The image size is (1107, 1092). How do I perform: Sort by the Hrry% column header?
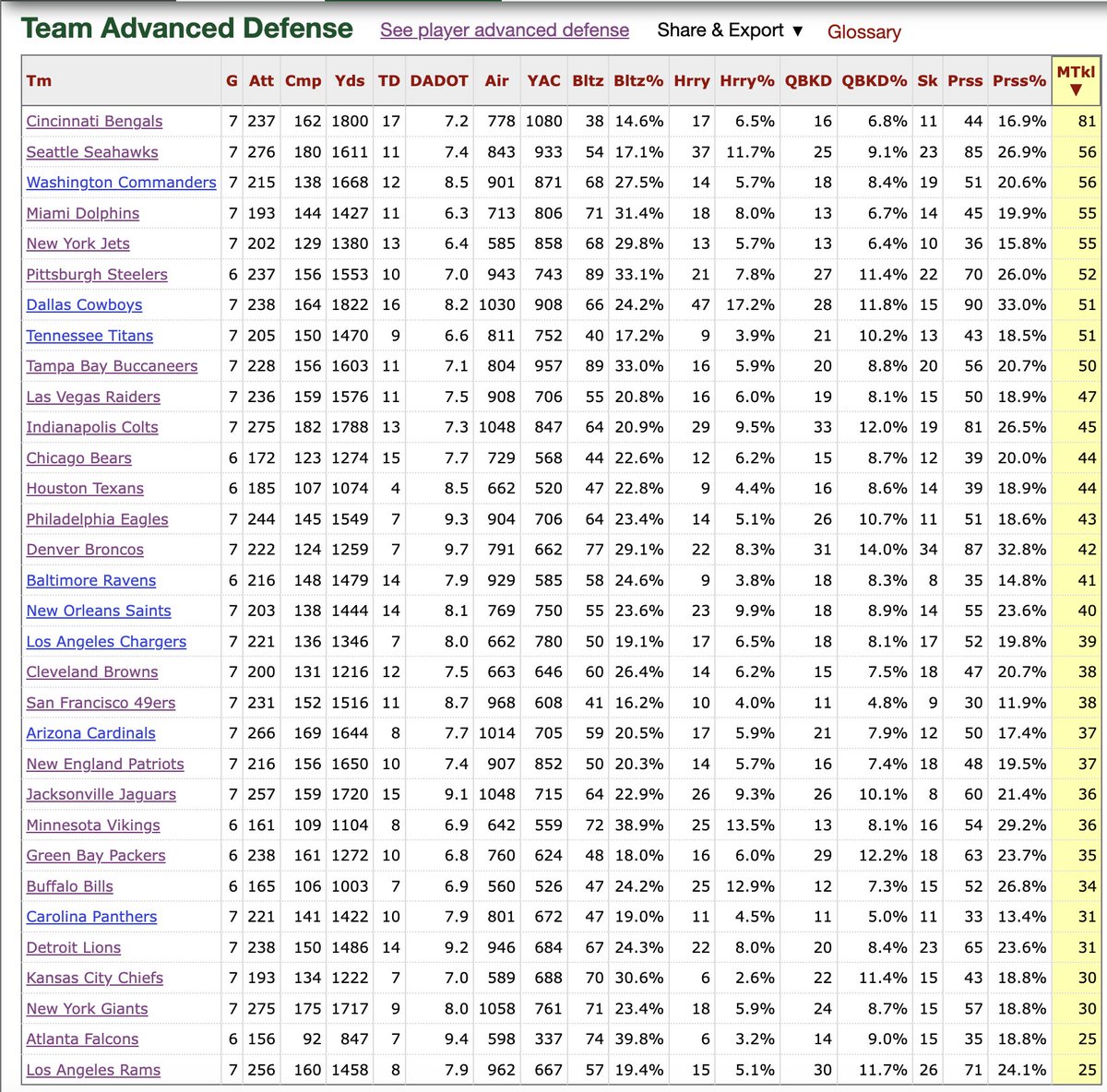[x=747, y=80]
